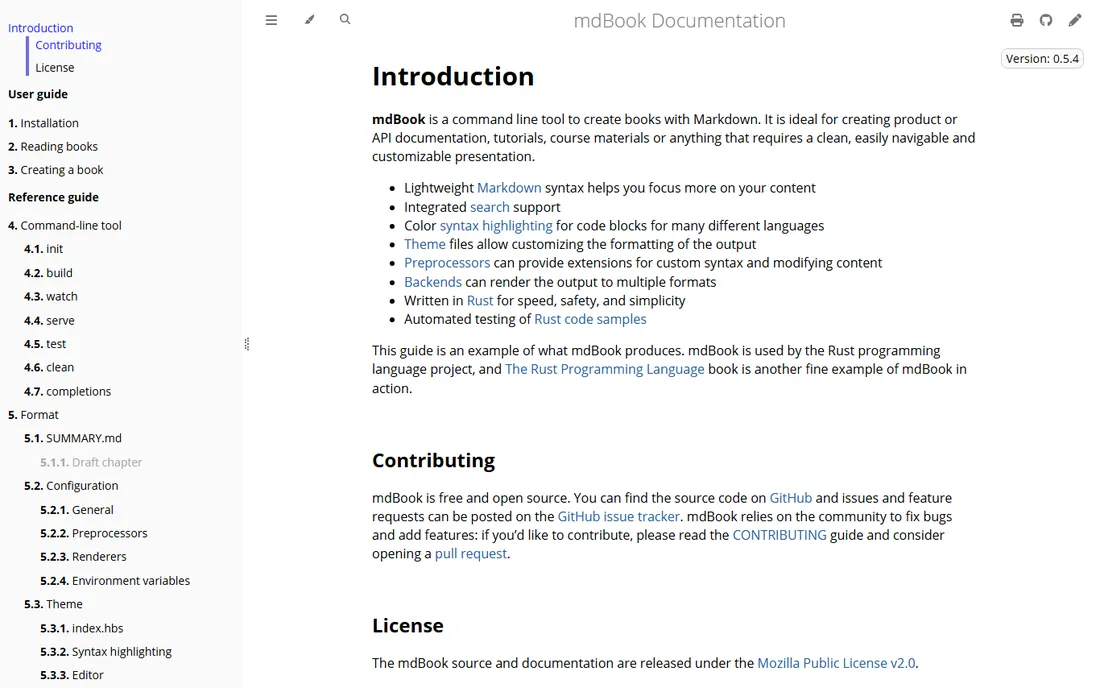Click the print book icon
Screen dimensions: 1100x688
[1017, 20]
